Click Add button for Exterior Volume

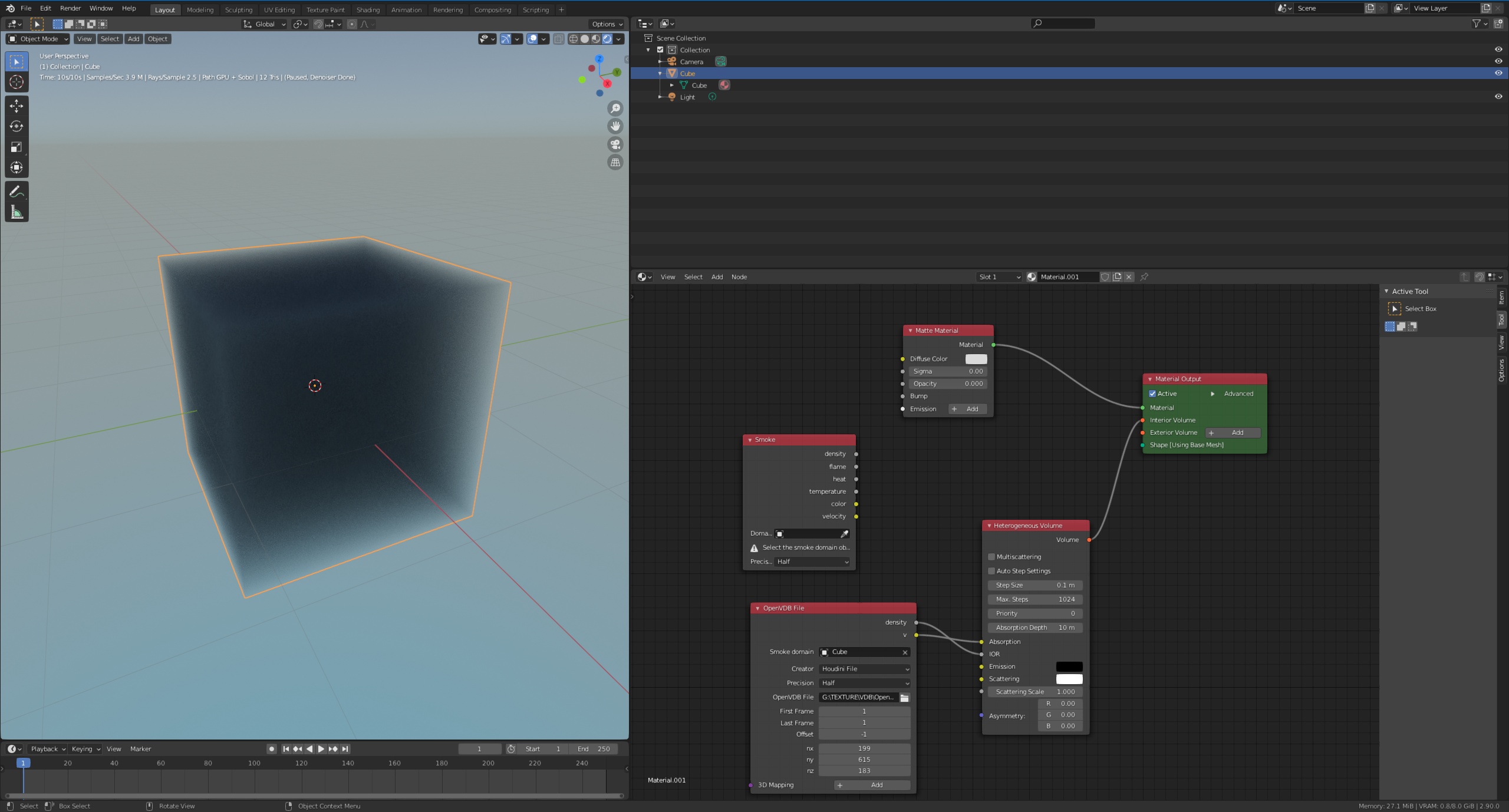(x=1233, y=433)
